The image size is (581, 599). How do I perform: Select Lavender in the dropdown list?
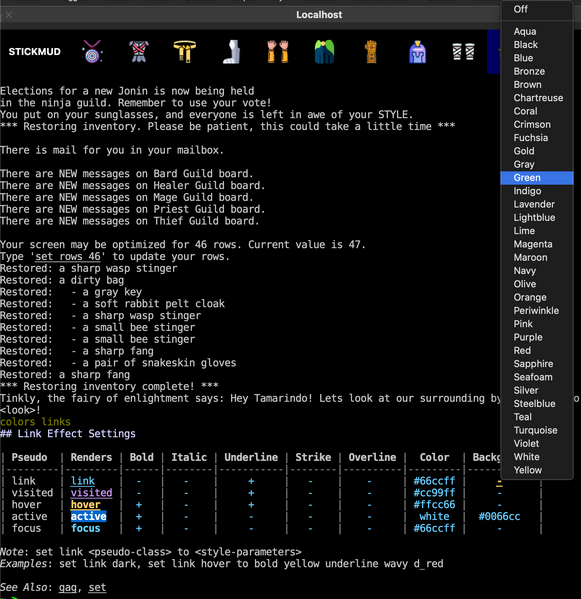point(537,204)
